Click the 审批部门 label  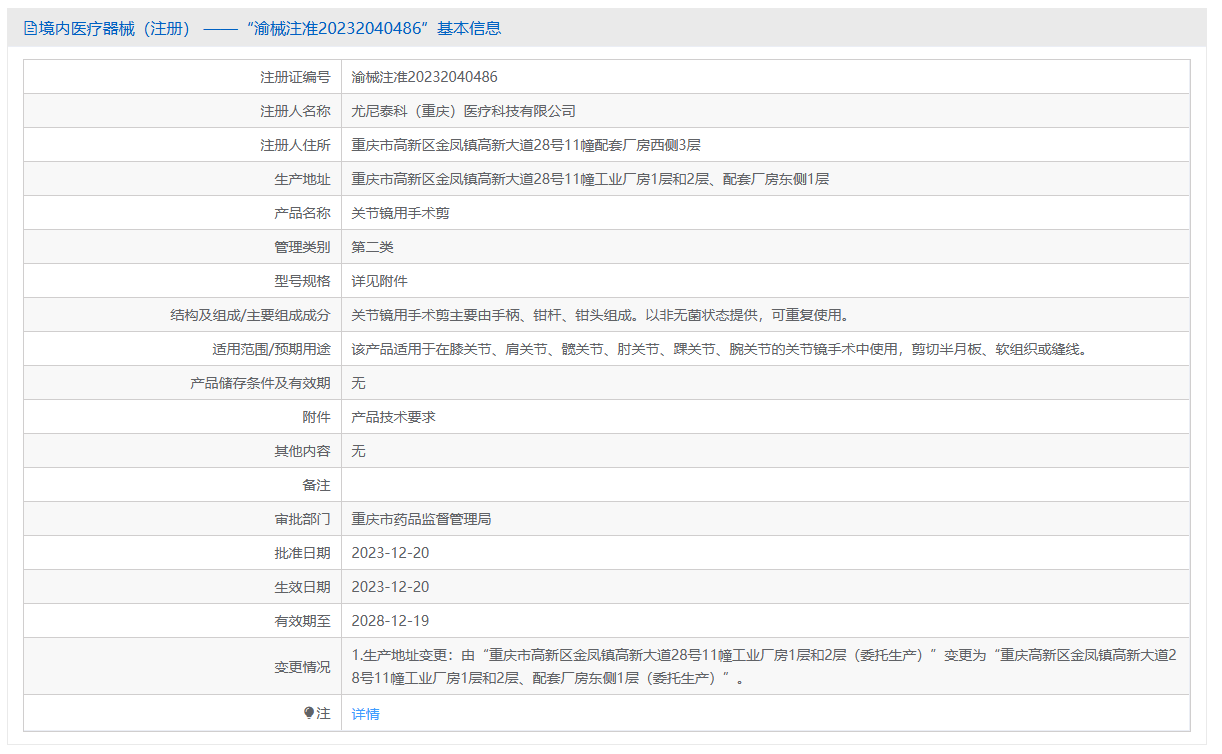302,519
